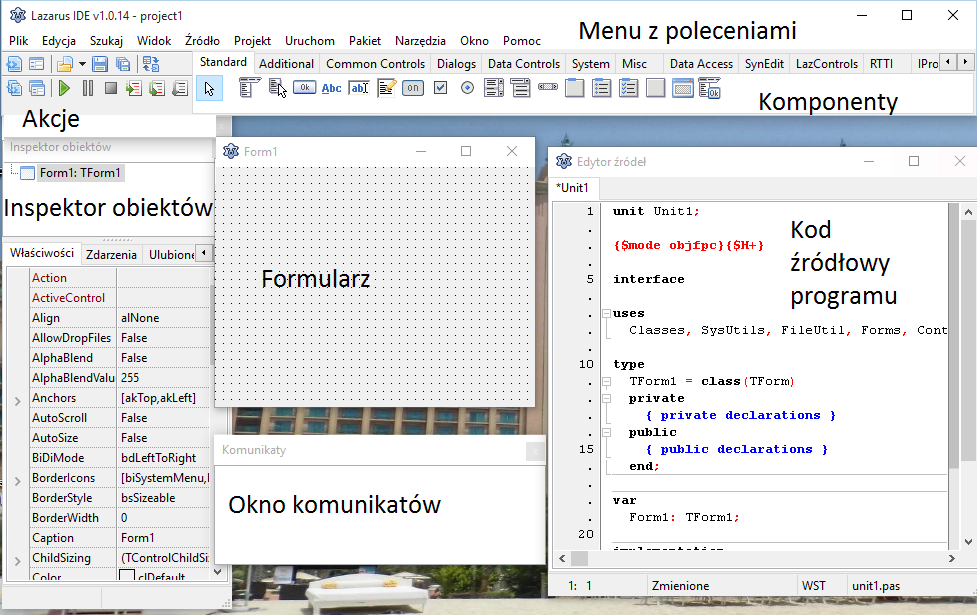
Task: Open the Narzędzia menu
Action: click(420, 41)
